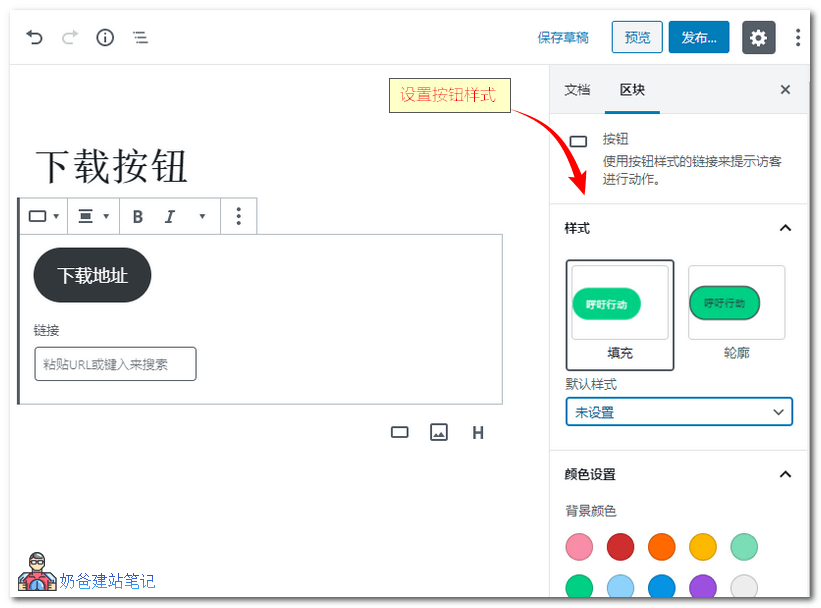The width and height of the screenshot is (821, 608).
Task: Select the red background color swatch
Action: (x=620, y=547)
